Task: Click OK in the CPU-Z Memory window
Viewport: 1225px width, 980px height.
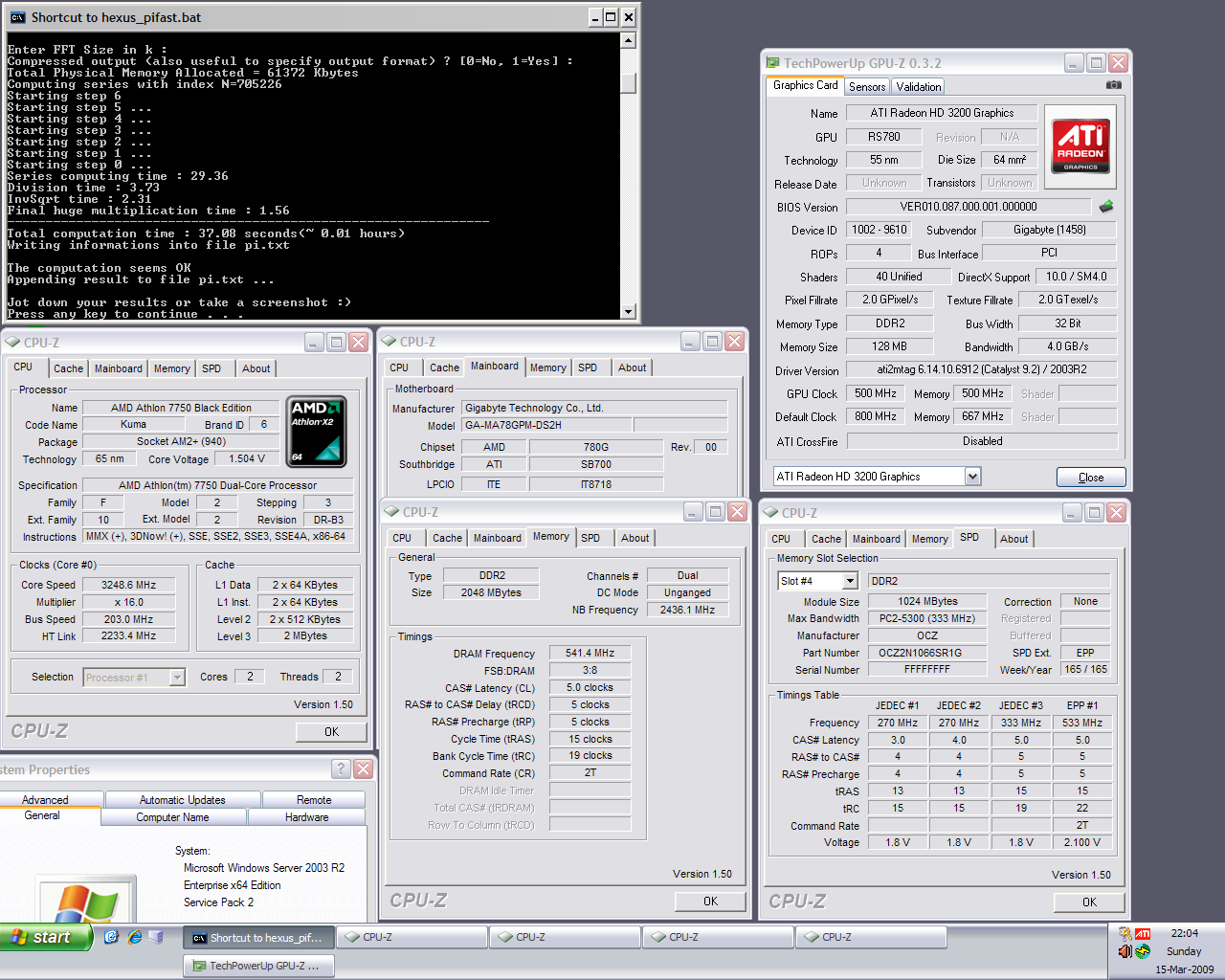Action: coord(710,902)
